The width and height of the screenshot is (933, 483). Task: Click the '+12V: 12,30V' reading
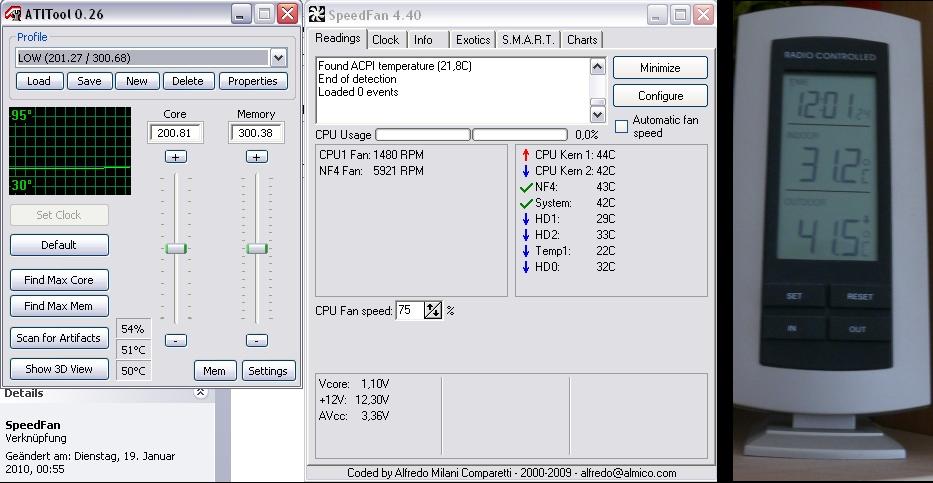click(354, 400)
